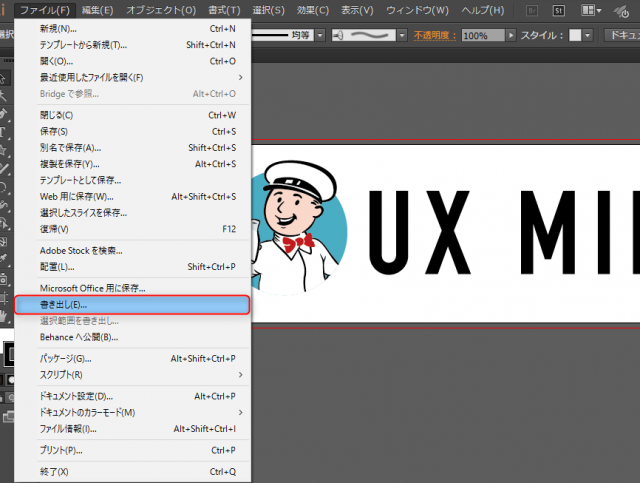Choose 書き出し(E)... from File menu
Viewport: 640px width, 483px height.
[63, 303]
